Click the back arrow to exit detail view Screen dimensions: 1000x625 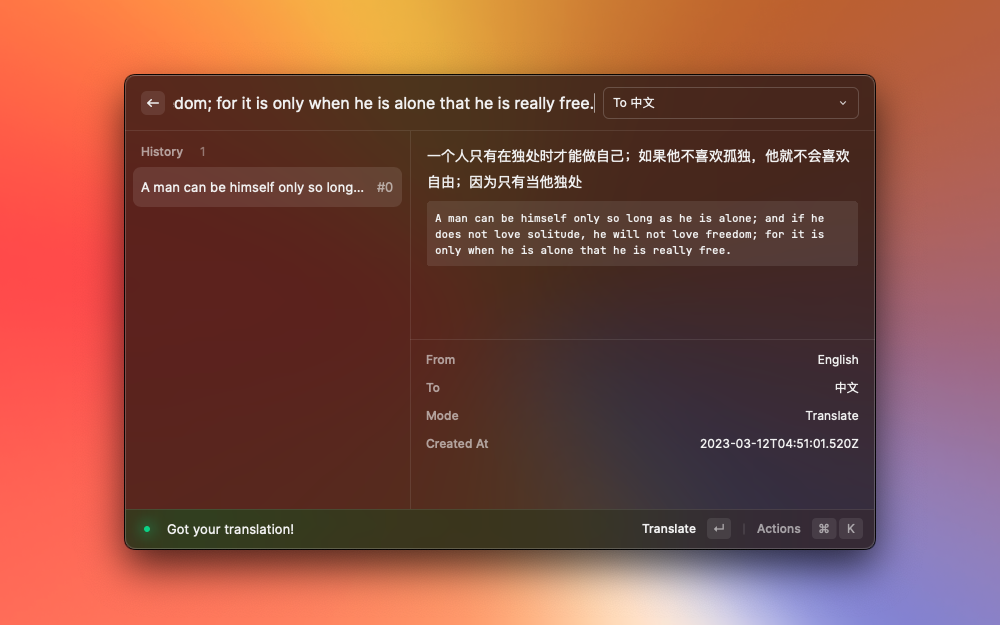pyautogui.click(x=152, y=103)
